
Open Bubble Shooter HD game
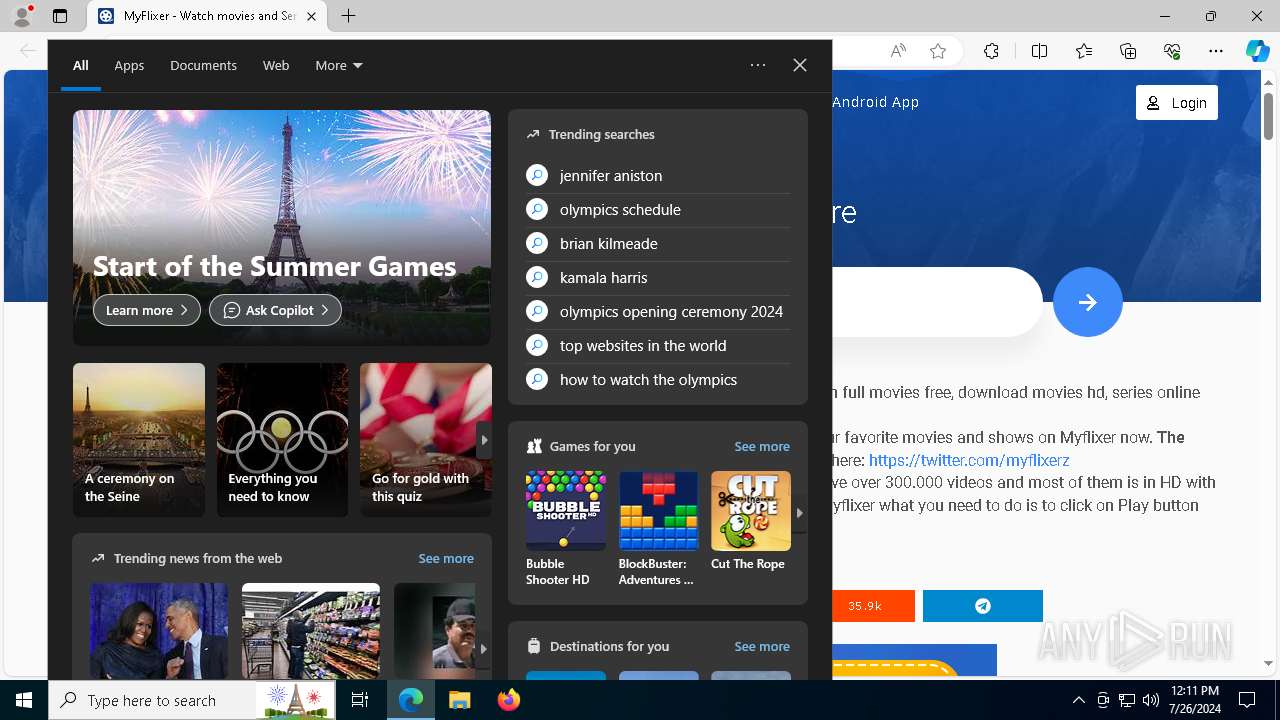[x=566, y=529]
